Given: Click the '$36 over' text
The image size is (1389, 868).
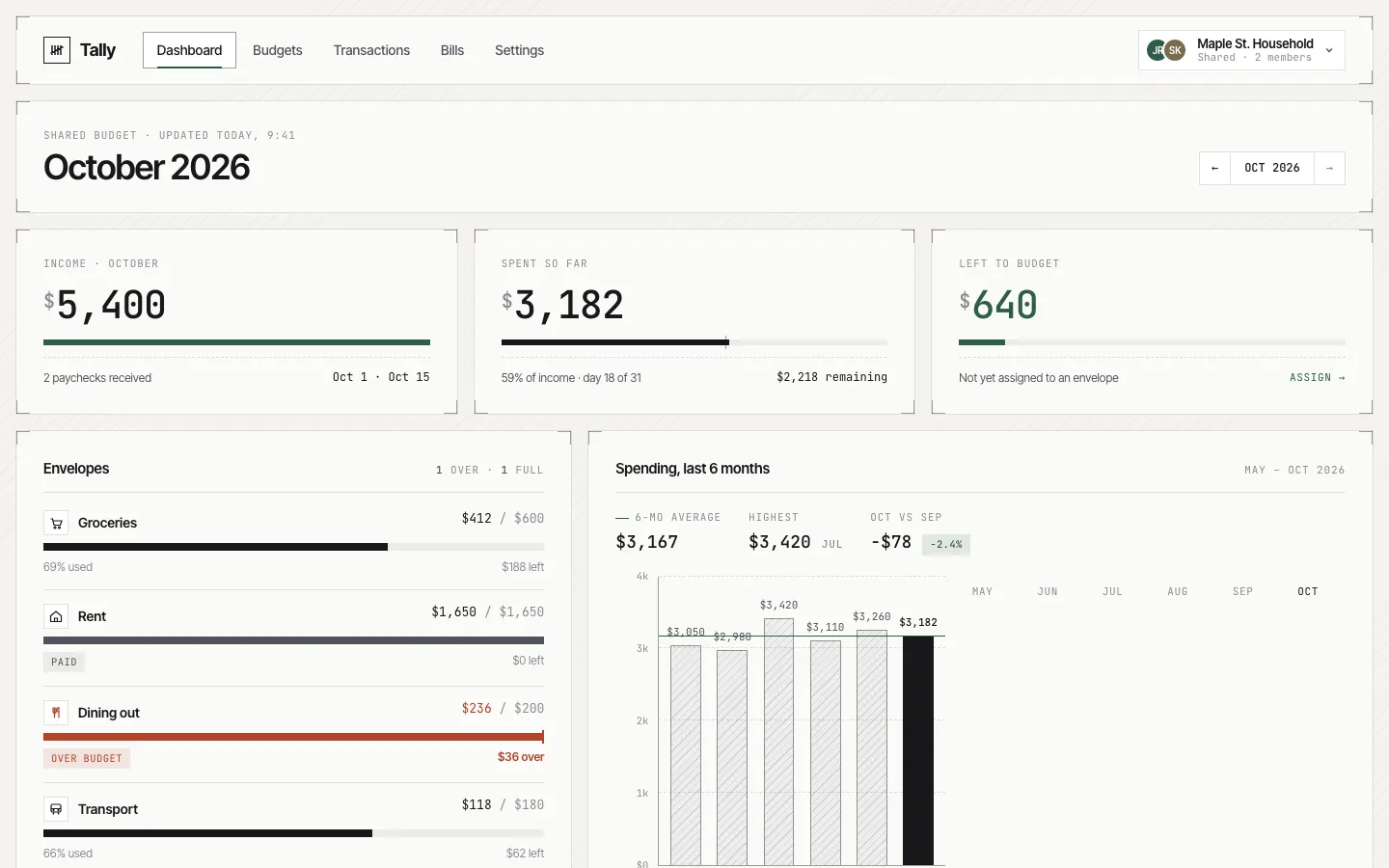Looking at the screenshot, I should pos(521,757).
